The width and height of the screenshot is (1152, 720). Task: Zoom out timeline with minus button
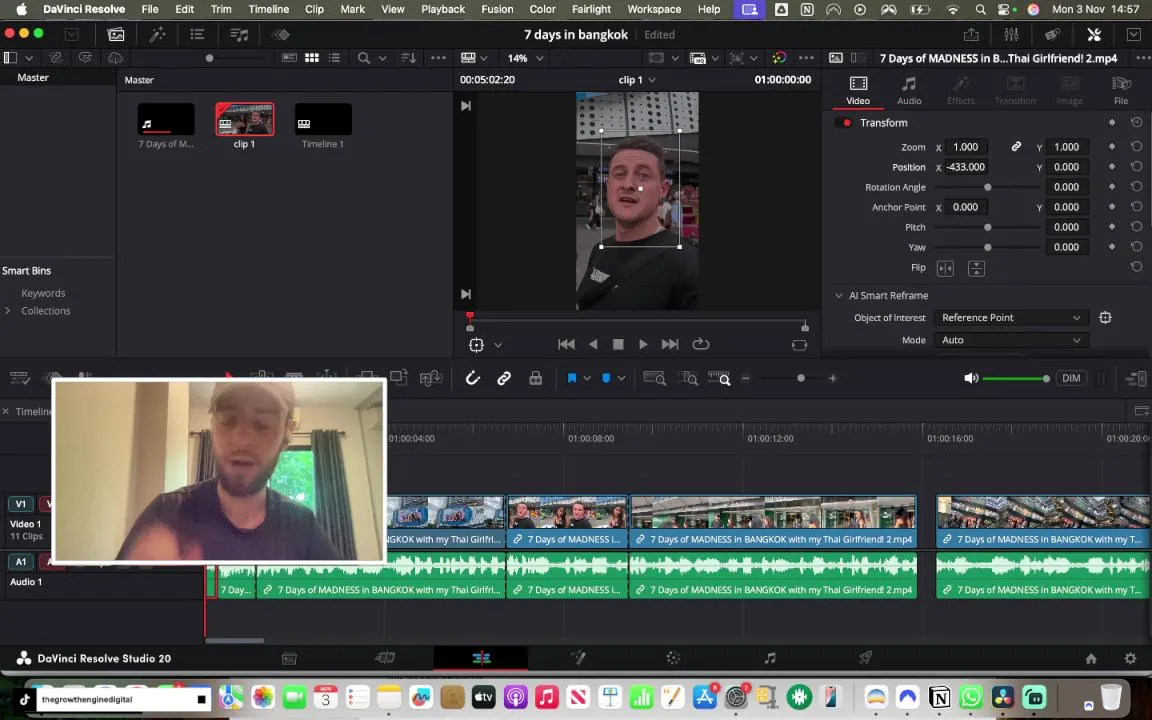(746, 378)
